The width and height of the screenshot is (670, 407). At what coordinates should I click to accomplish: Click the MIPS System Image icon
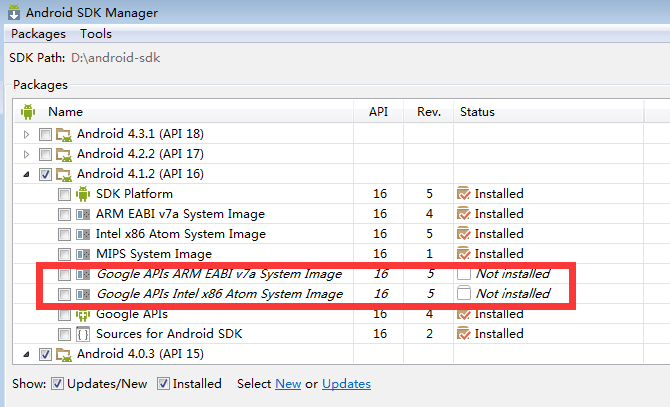(x=83, y=254)
